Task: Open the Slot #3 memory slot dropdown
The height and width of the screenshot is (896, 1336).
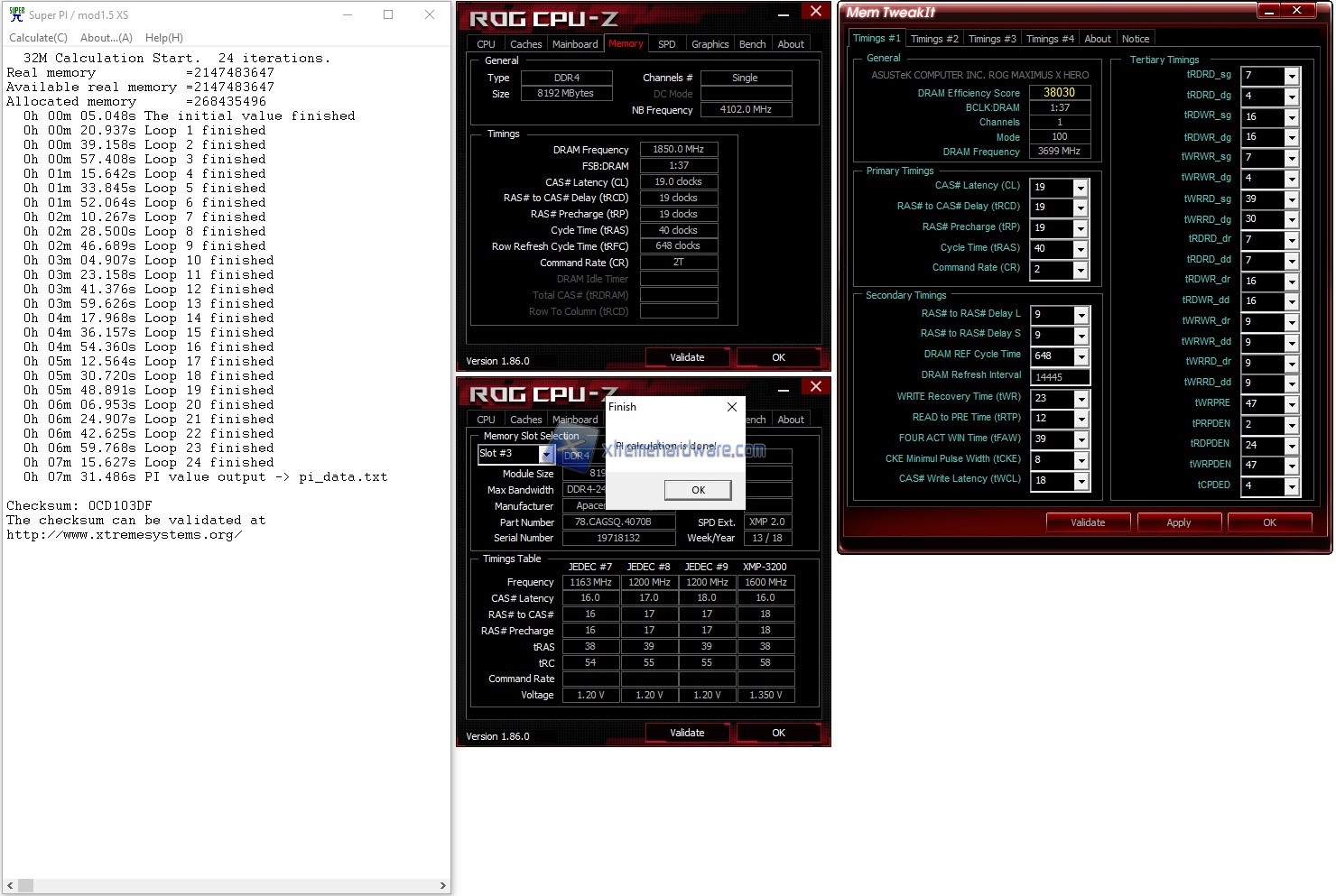Action: coord(545,454)
